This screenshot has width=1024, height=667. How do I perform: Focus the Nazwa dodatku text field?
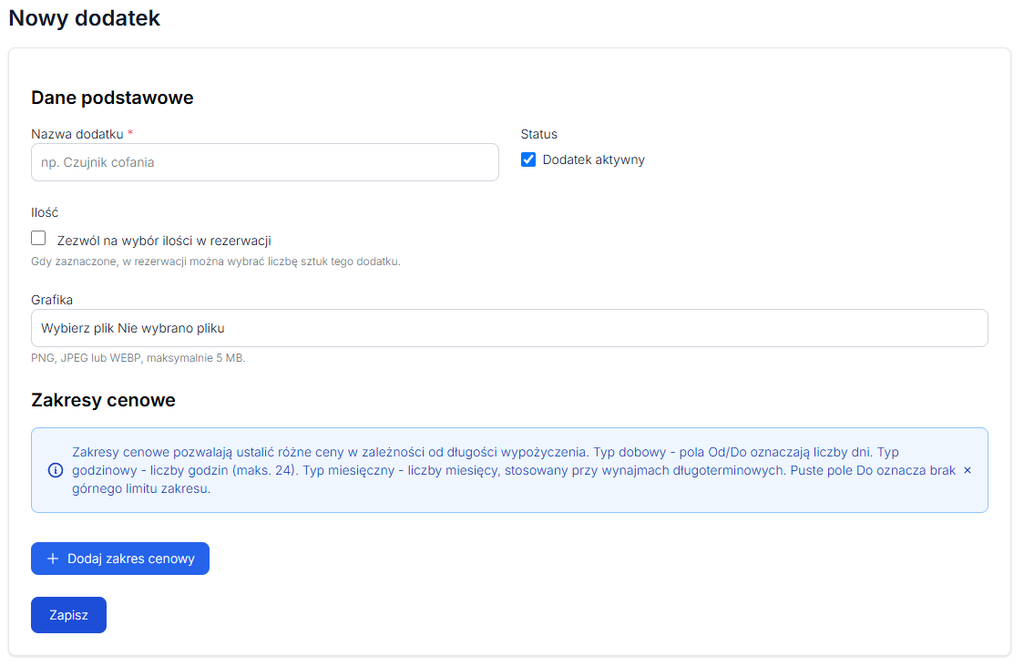[264, 162]
